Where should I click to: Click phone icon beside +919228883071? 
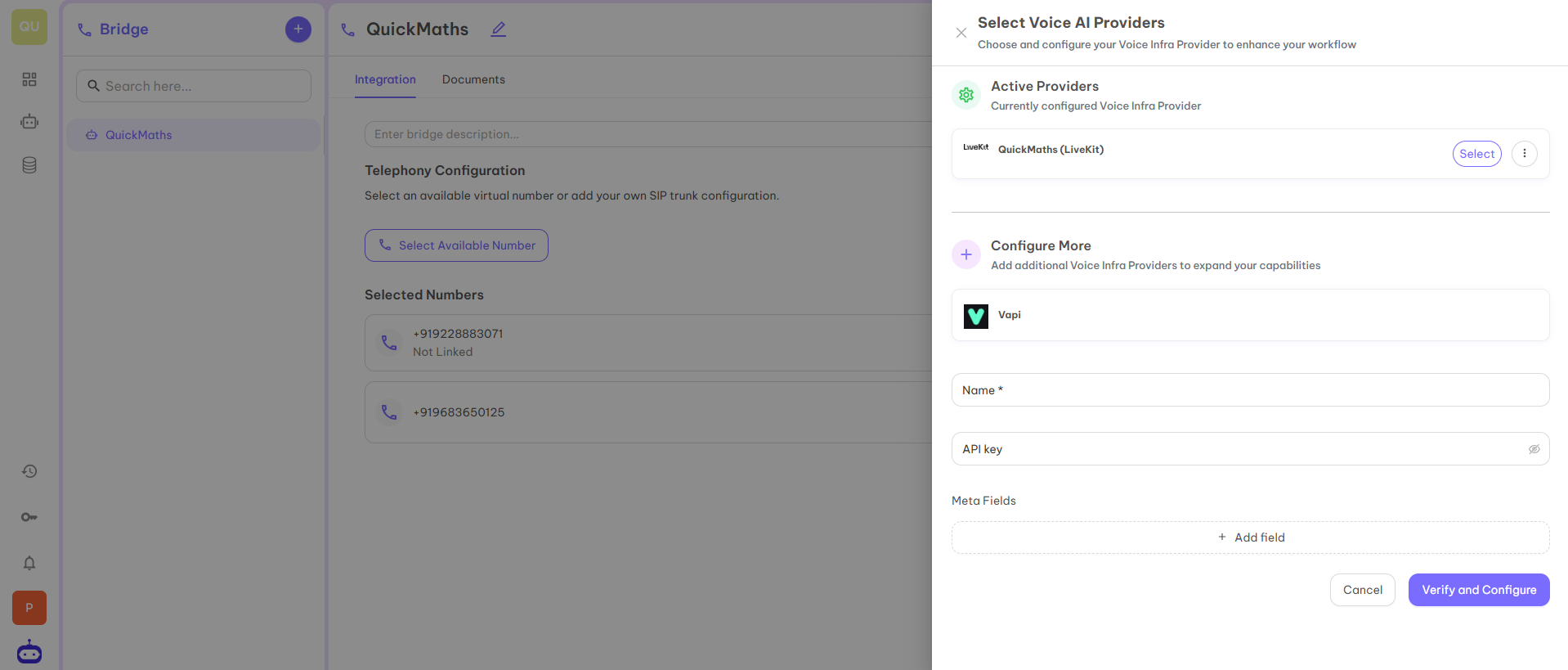point(389,343)
